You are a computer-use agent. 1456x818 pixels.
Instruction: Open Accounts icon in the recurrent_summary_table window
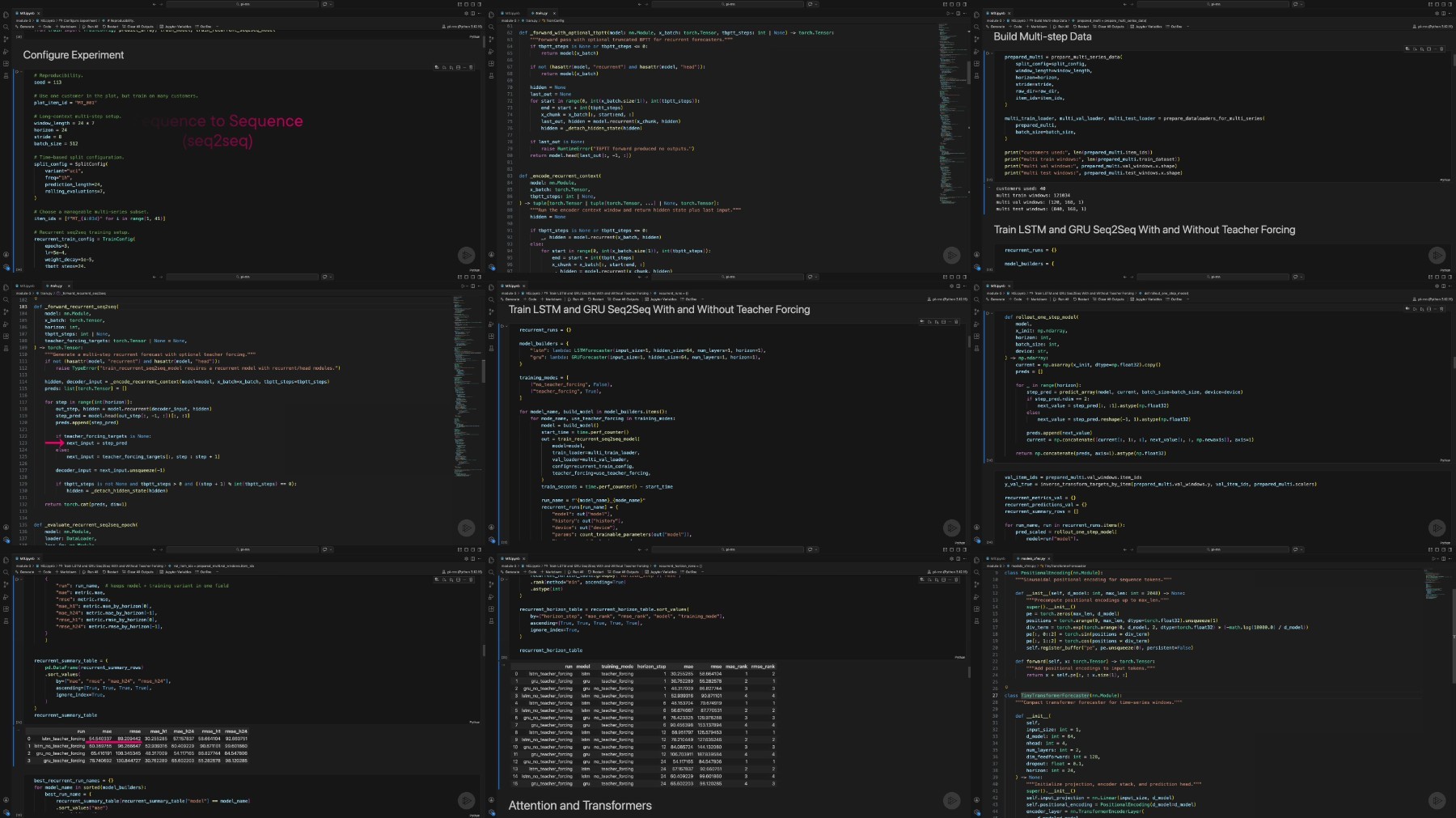pos(6,799)
